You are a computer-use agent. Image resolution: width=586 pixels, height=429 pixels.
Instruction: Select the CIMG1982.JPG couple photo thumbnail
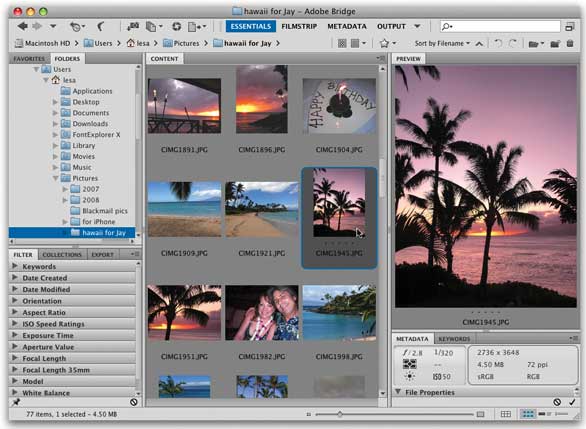pos(262,313)
